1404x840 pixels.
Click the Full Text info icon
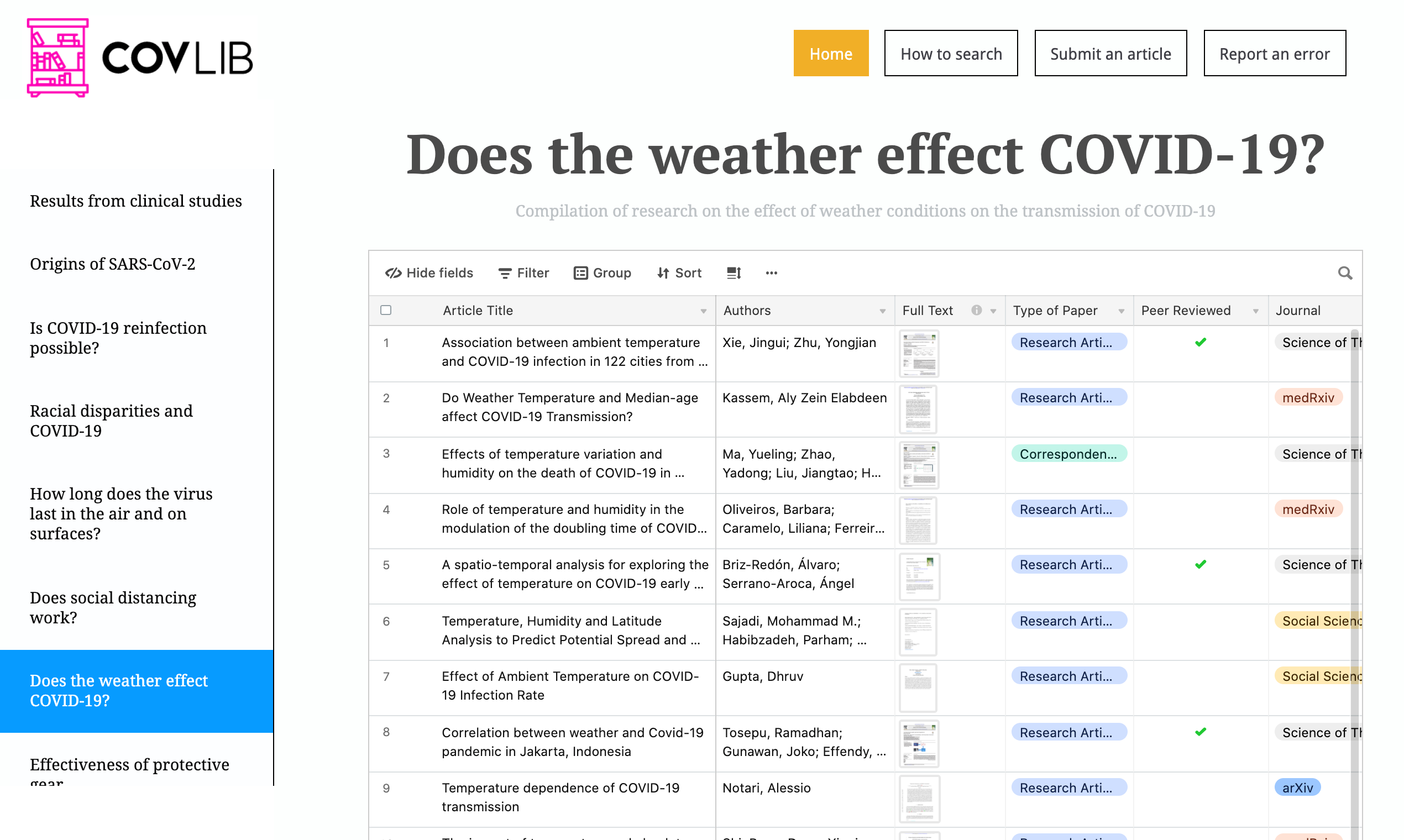click(977, 310)
